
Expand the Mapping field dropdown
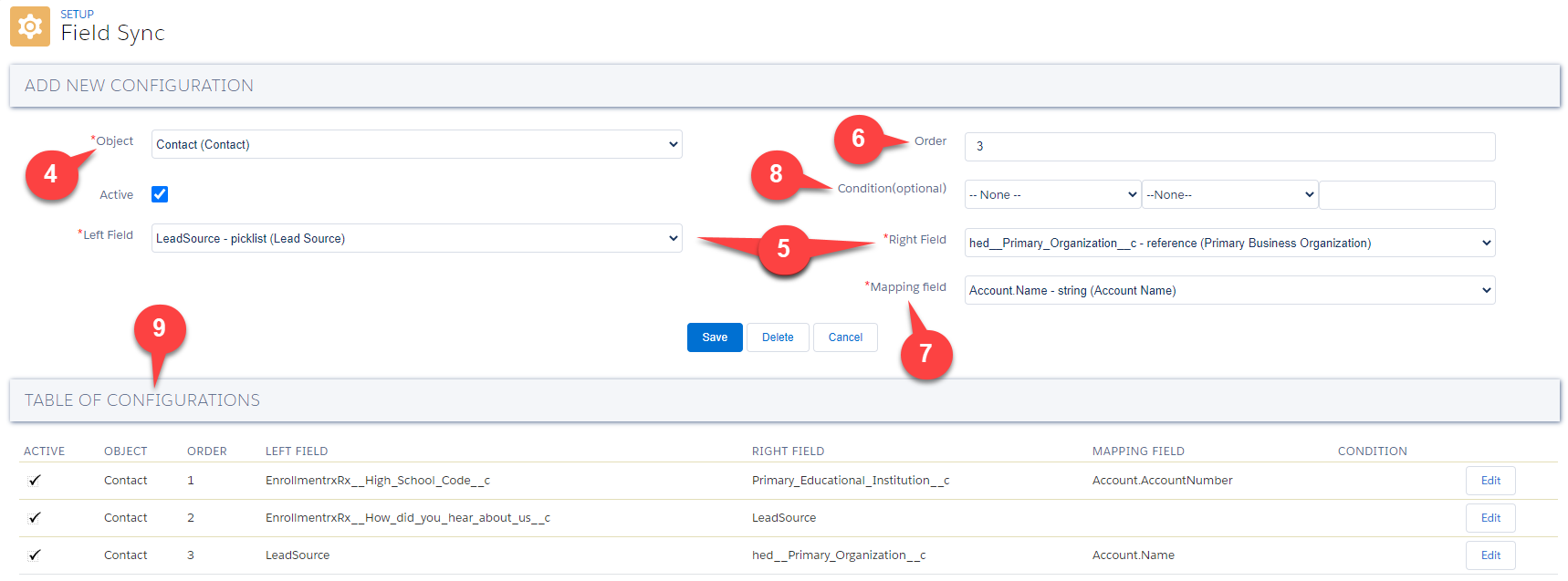pyautogui.click(x=1229, y=290)
